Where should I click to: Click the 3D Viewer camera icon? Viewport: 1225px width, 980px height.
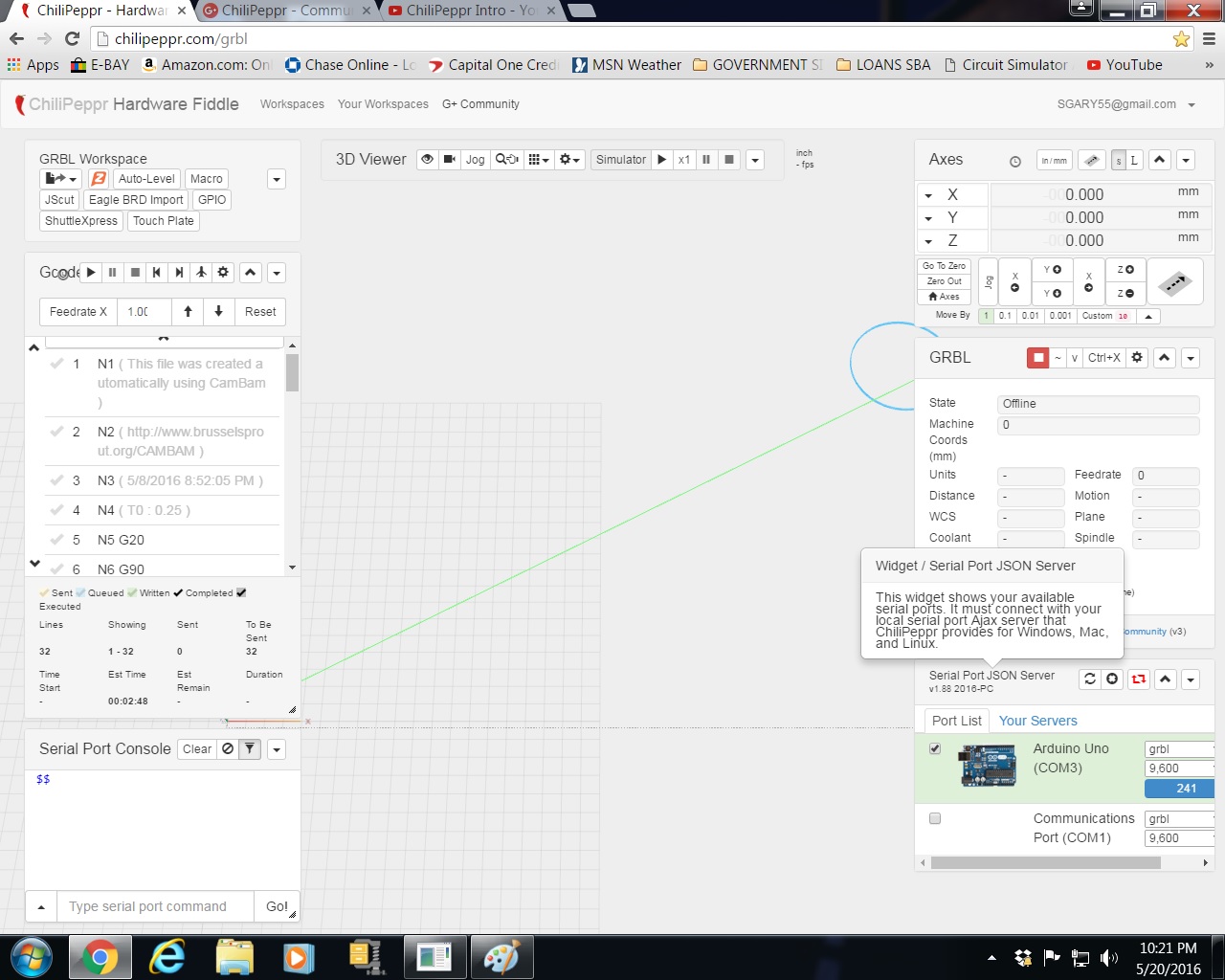click(449, 160)
